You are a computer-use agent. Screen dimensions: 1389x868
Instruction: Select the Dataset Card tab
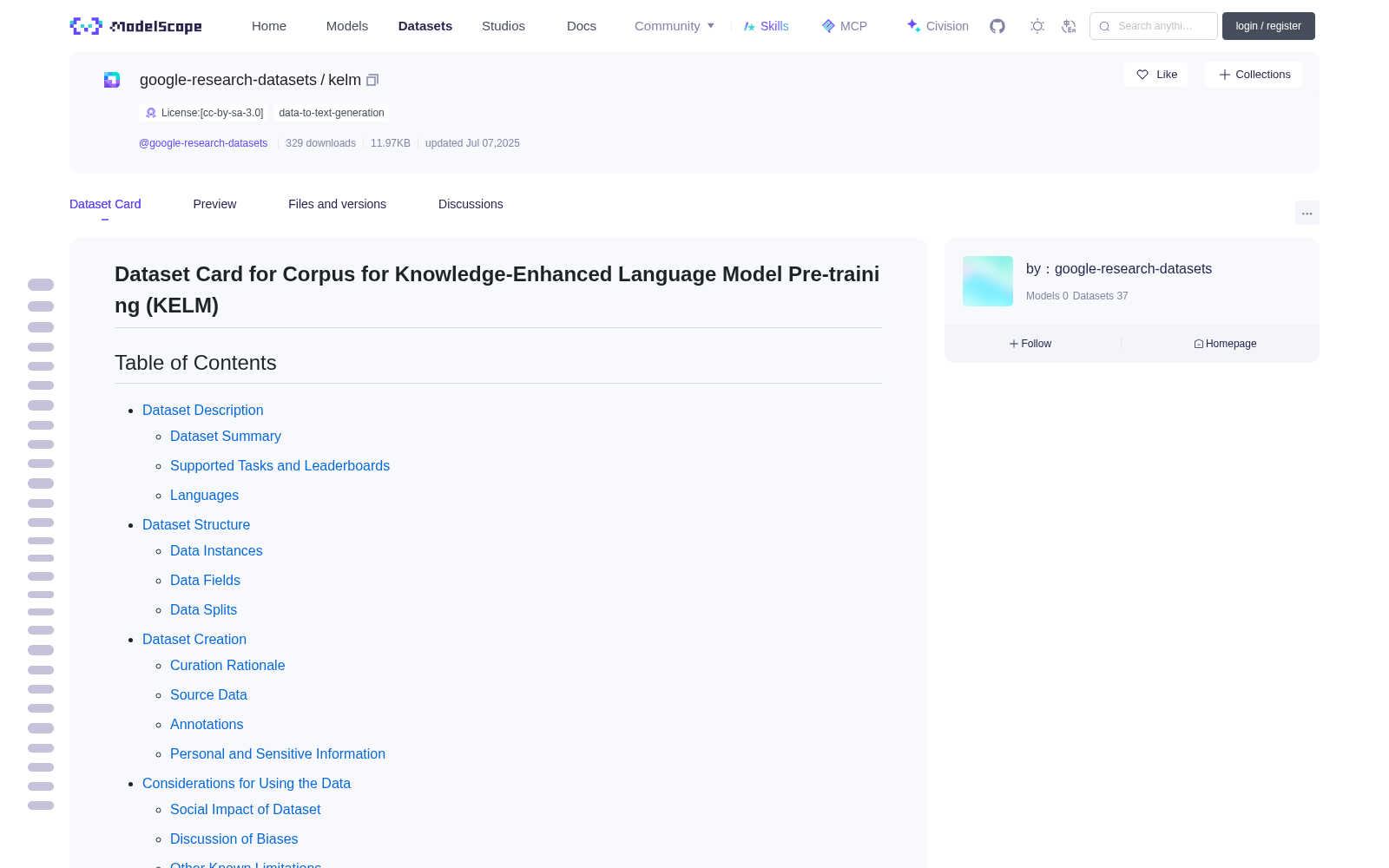tap(105, 204)
